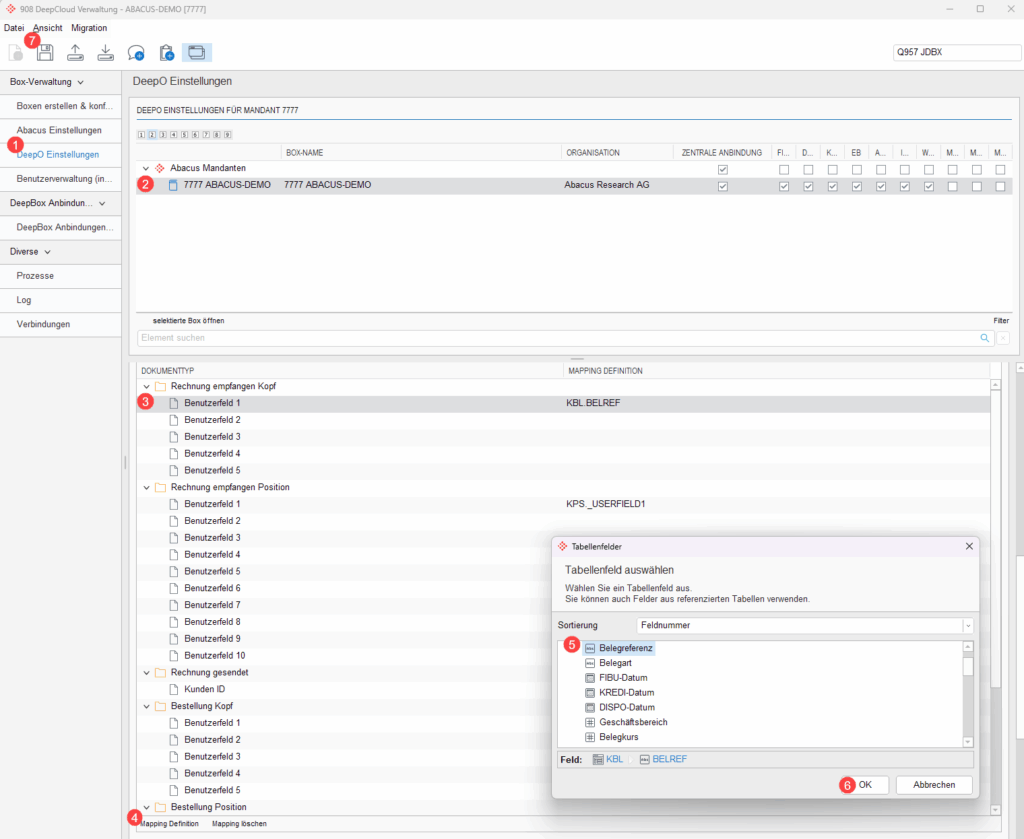
Task: Click the red Abacus Mandanten node icon
Action: (x=160, y=168)
